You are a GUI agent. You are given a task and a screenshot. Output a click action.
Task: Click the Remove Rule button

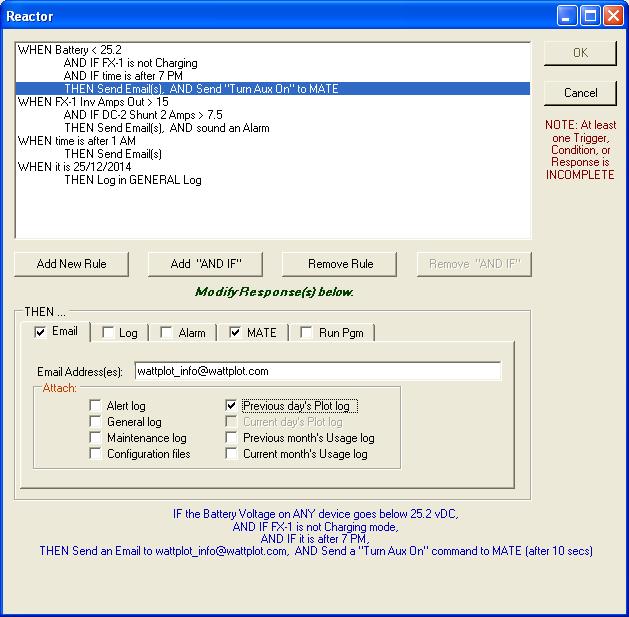coord(341,264)
